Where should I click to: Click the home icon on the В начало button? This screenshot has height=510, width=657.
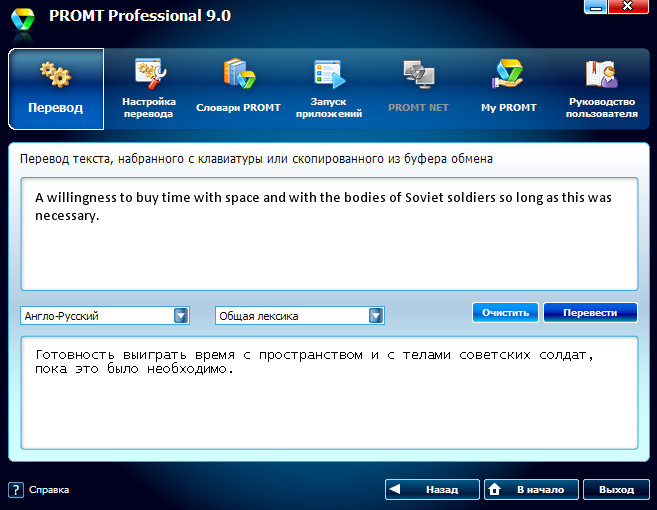pos(494,489)
